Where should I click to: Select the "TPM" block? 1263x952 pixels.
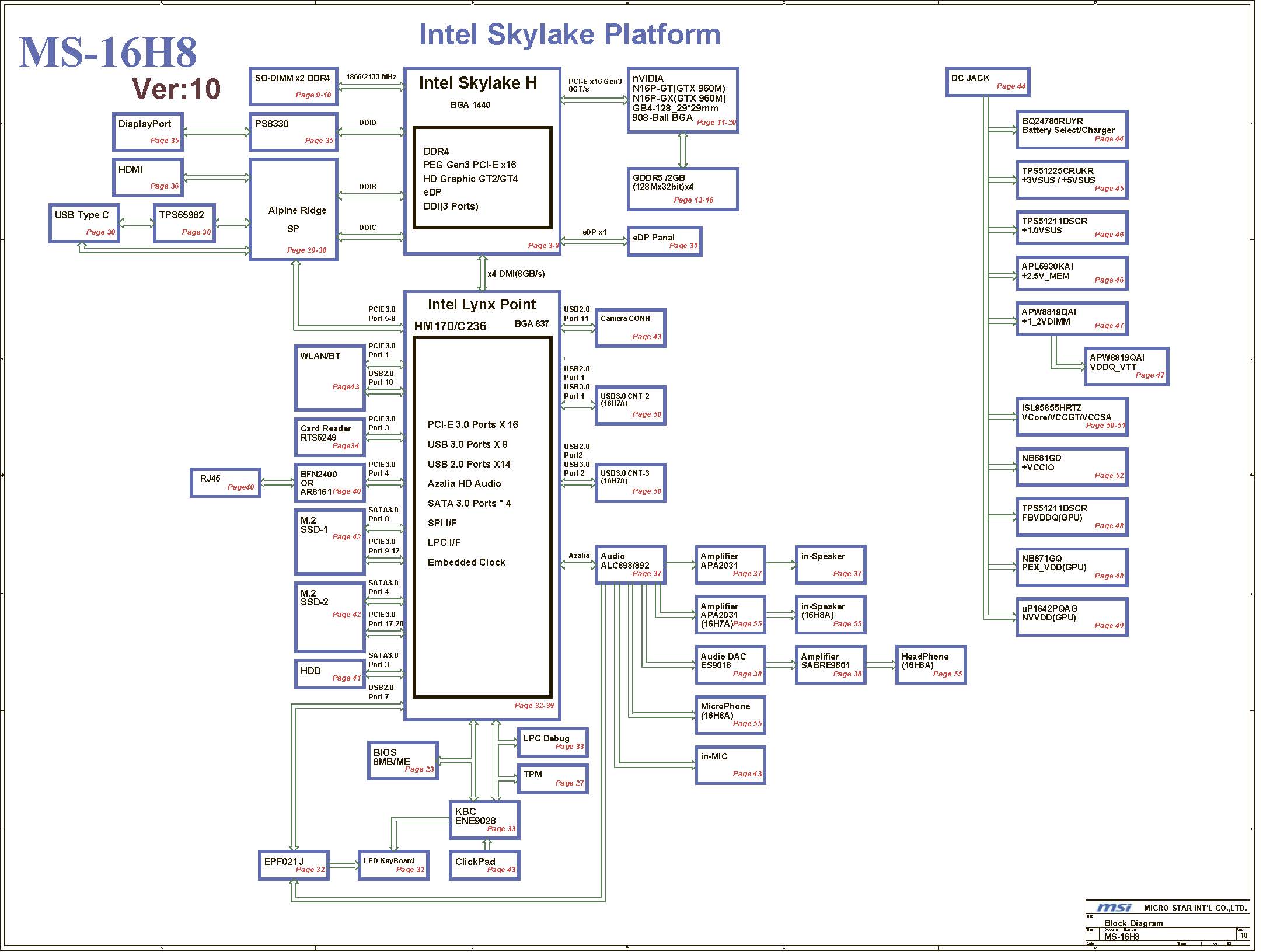[553, 779]
